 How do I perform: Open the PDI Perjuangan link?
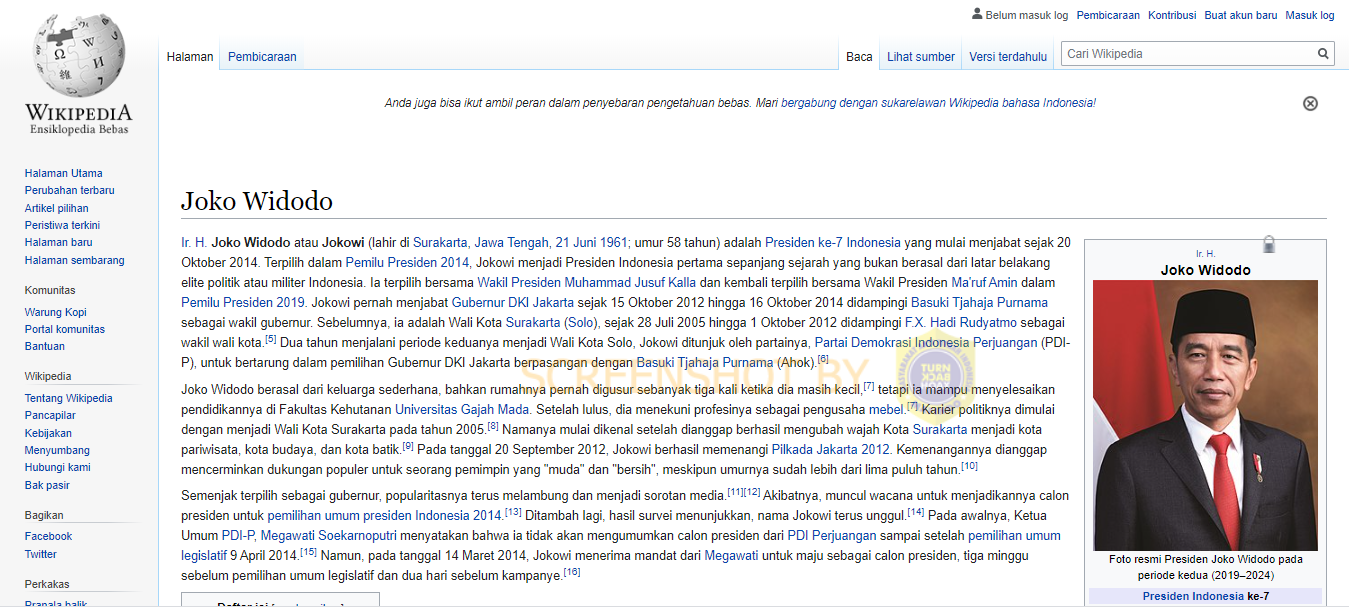point(831,535)
